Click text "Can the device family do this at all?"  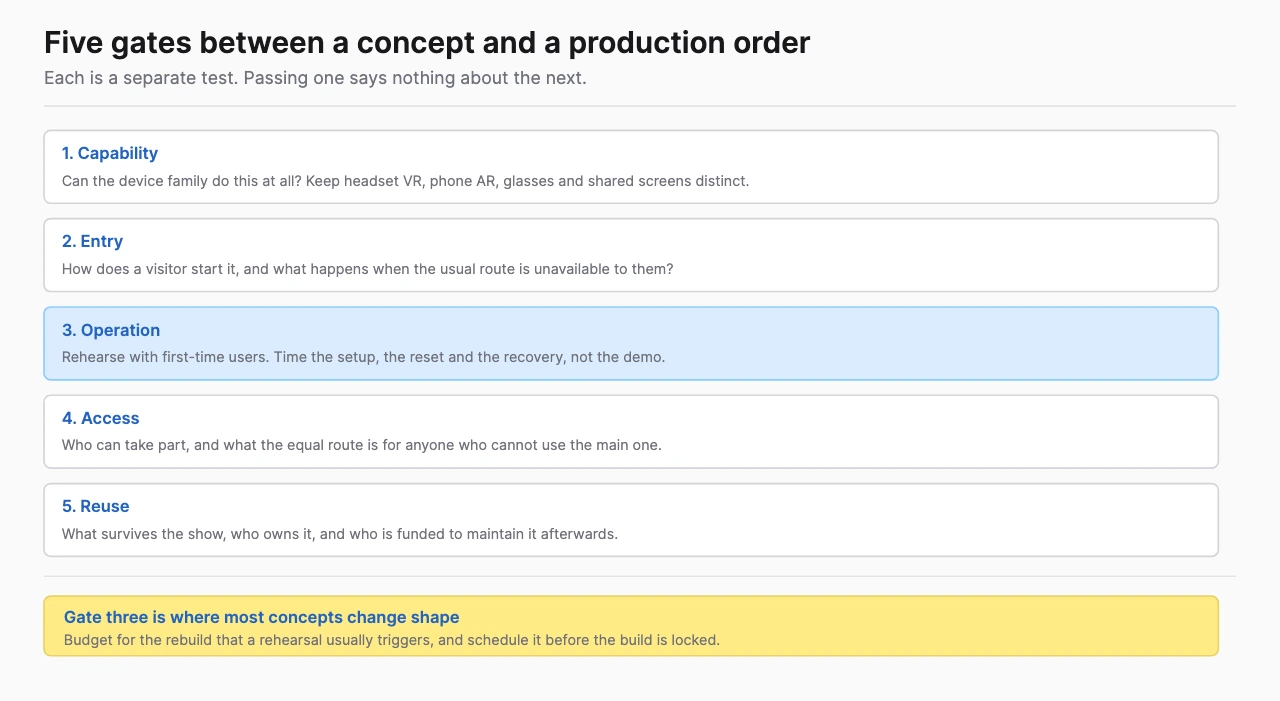point(182,181)
